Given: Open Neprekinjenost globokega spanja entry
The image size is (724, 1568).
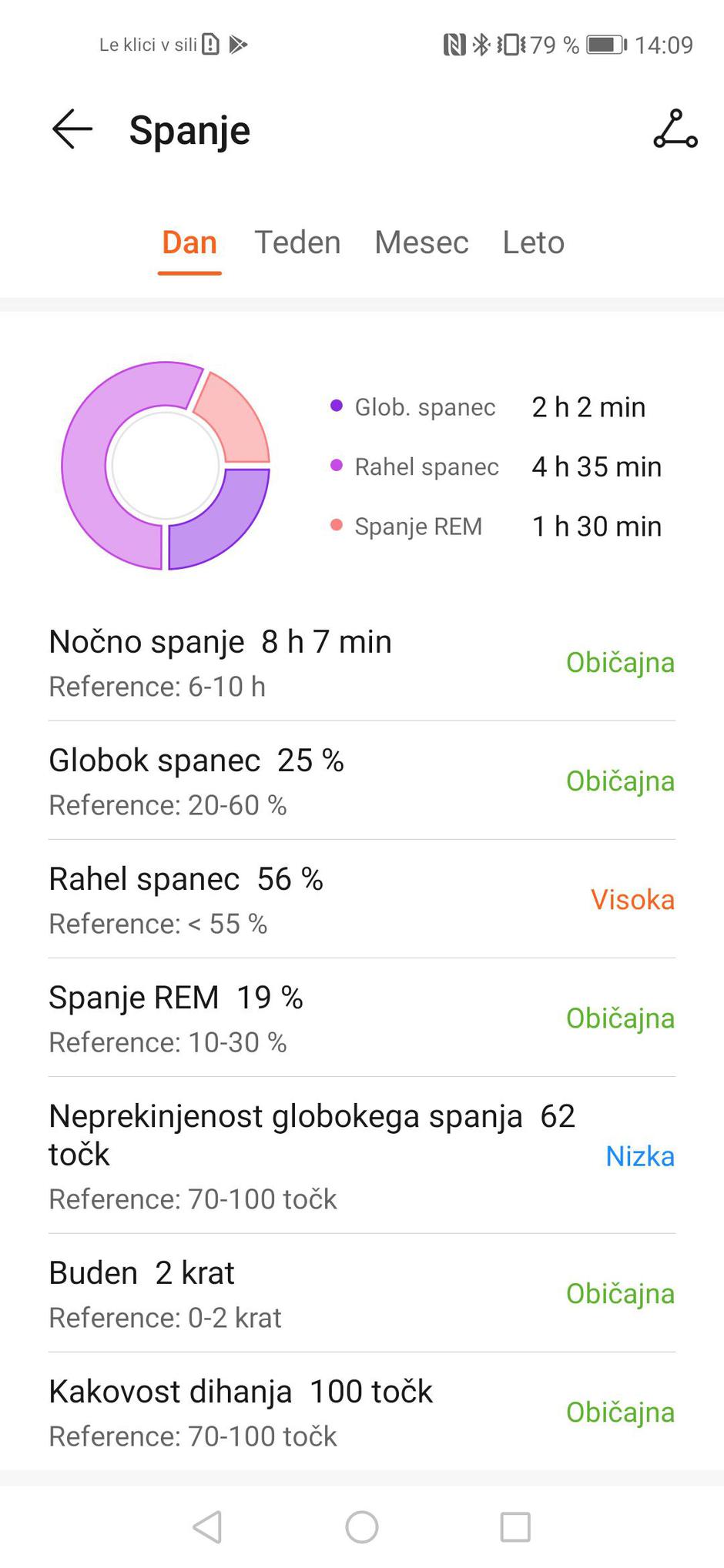Looking at the screenshot, I should click(x=361, y=1155).
